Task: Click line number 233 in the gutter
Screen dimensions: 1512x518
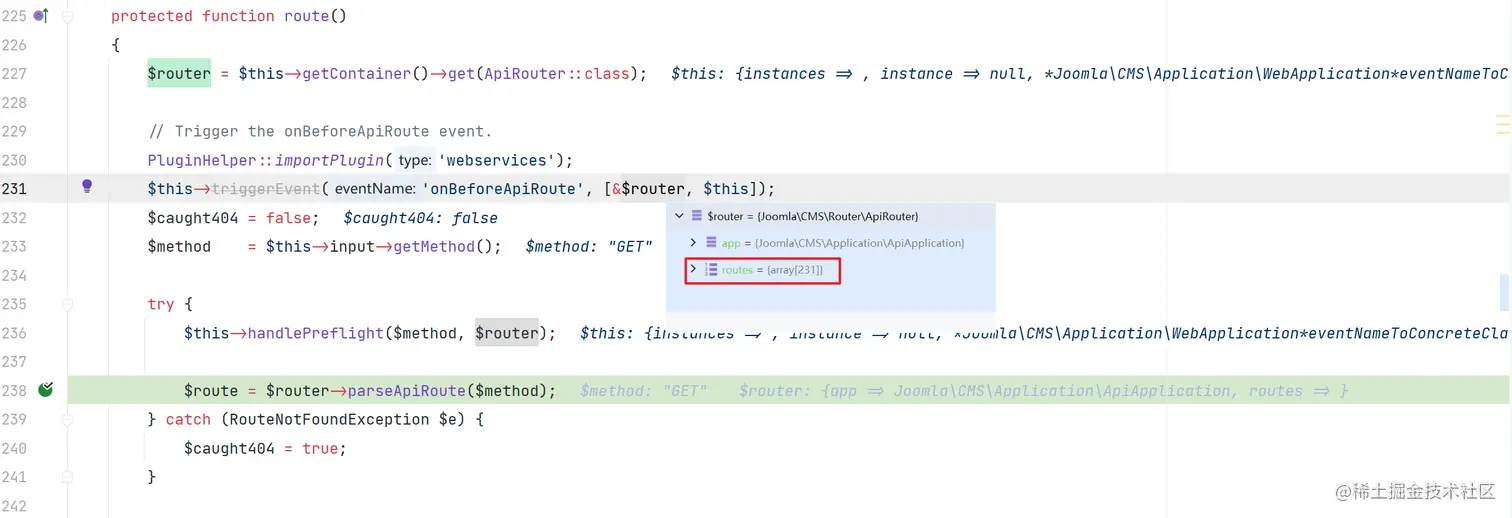Action: pos(14,246)
